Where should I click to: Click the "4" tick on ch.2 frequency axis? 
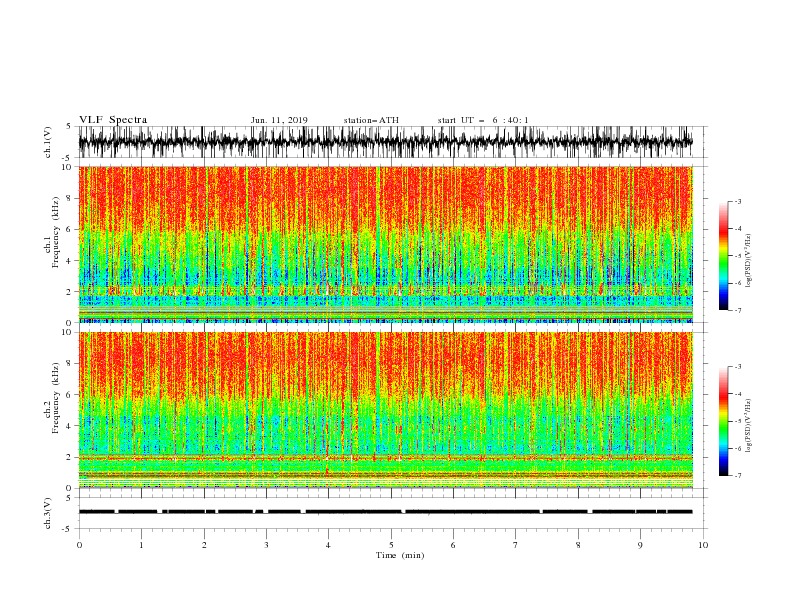(69, 426)
